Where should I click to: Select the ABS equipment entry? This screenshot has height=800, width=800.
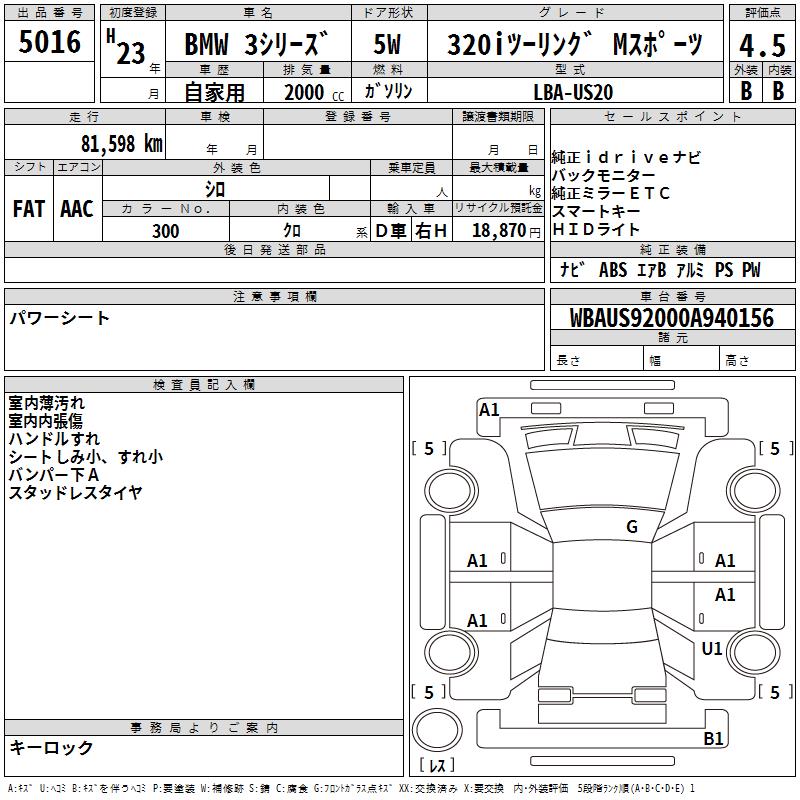point(613,269)
